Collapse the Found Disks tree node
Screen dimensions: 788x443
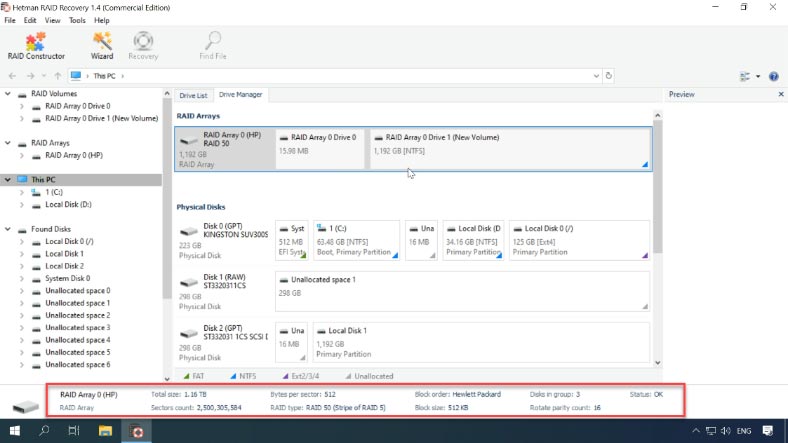(x=8, y=229)
